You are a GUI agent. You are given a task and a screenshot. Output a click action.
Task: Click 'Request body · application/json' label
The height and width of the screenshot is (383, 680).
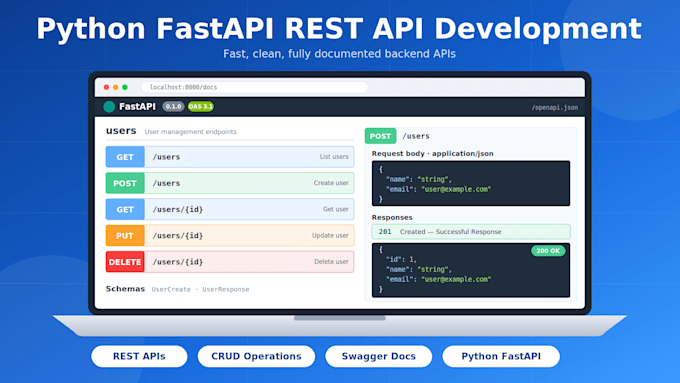(x=432, y=154)
